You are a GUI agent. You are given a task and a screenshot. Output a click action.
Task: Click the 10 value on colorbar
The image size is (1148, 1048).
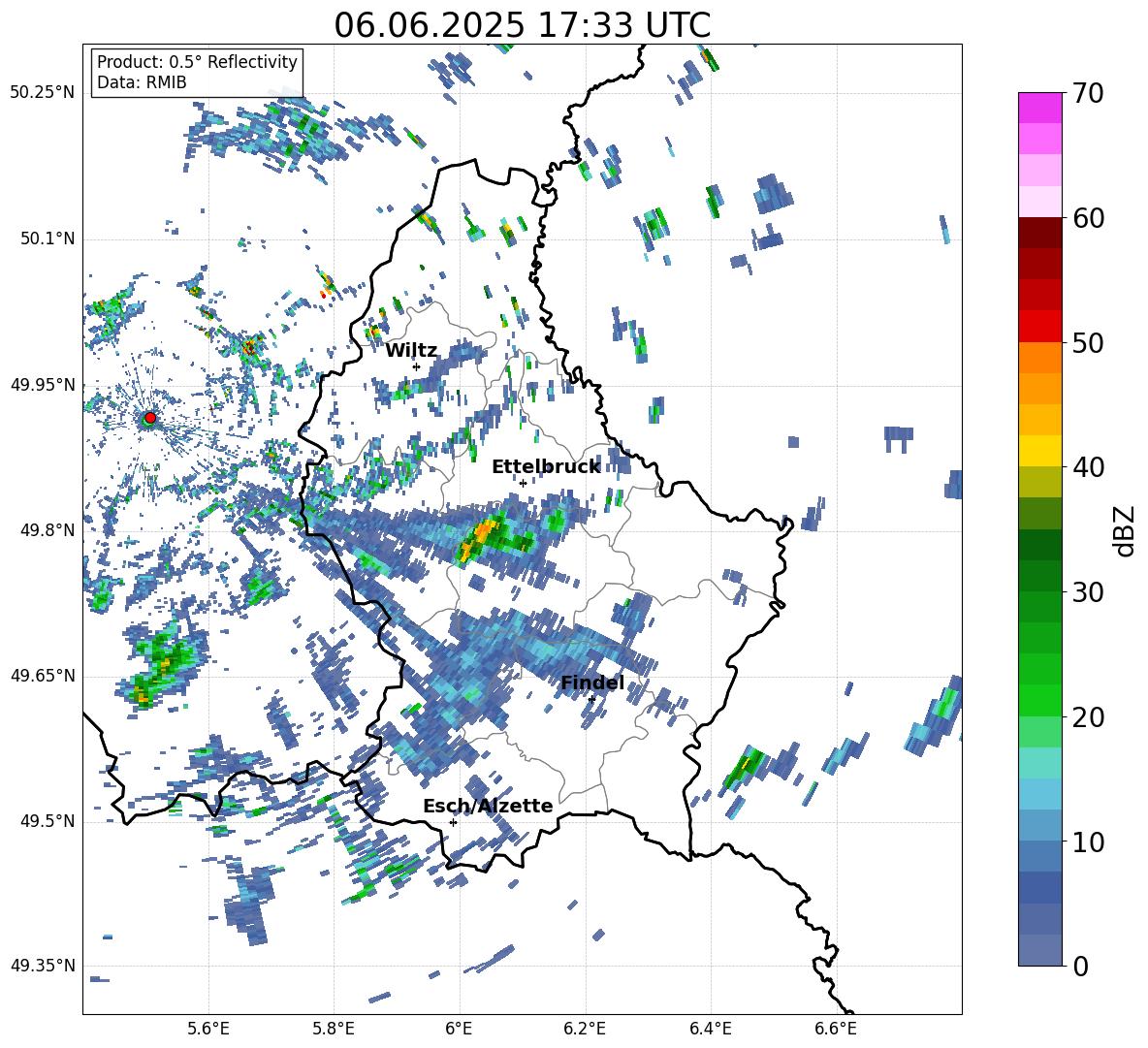tap(1088, 842)
